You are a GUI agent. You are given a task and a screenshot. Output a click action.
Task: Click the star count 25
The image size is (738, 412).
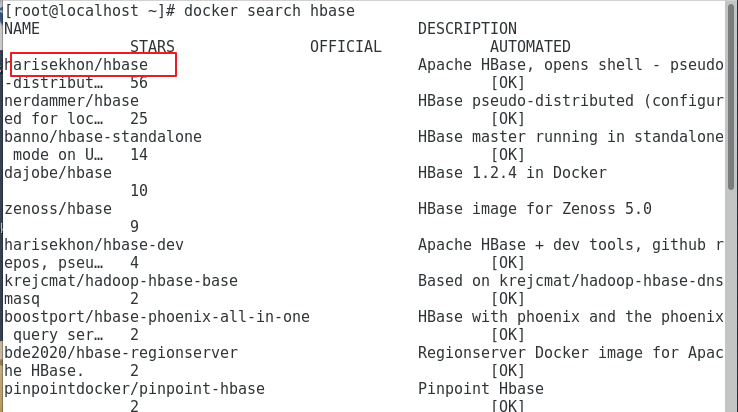tap(139, 119)
